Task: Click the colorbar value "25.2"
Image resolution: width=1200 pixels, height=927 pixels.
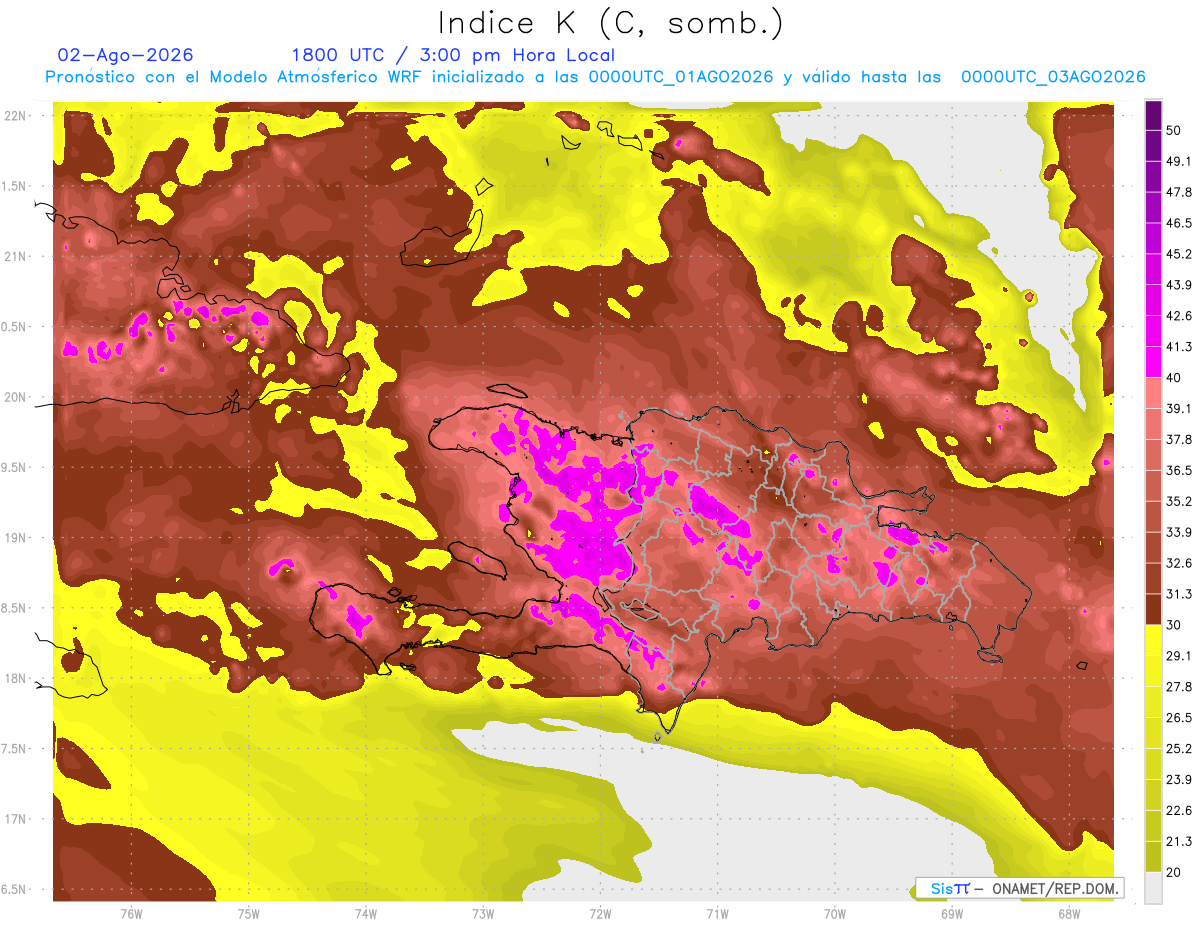Action: pos(1179,748)
